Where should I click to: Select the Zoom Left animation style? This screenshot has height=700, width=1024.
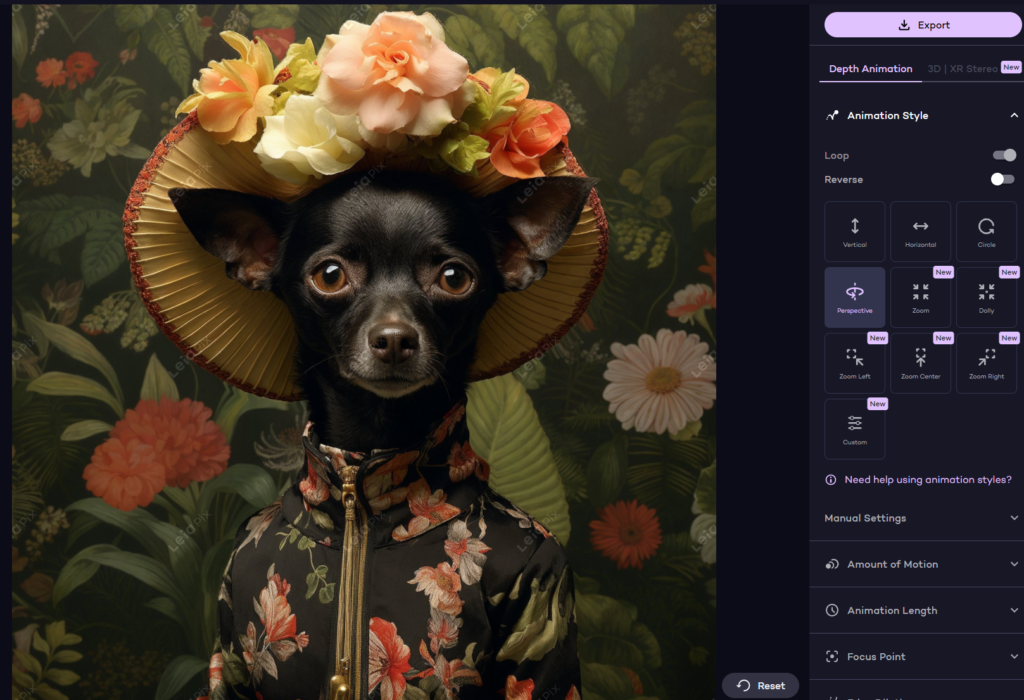tap(854, 363)
